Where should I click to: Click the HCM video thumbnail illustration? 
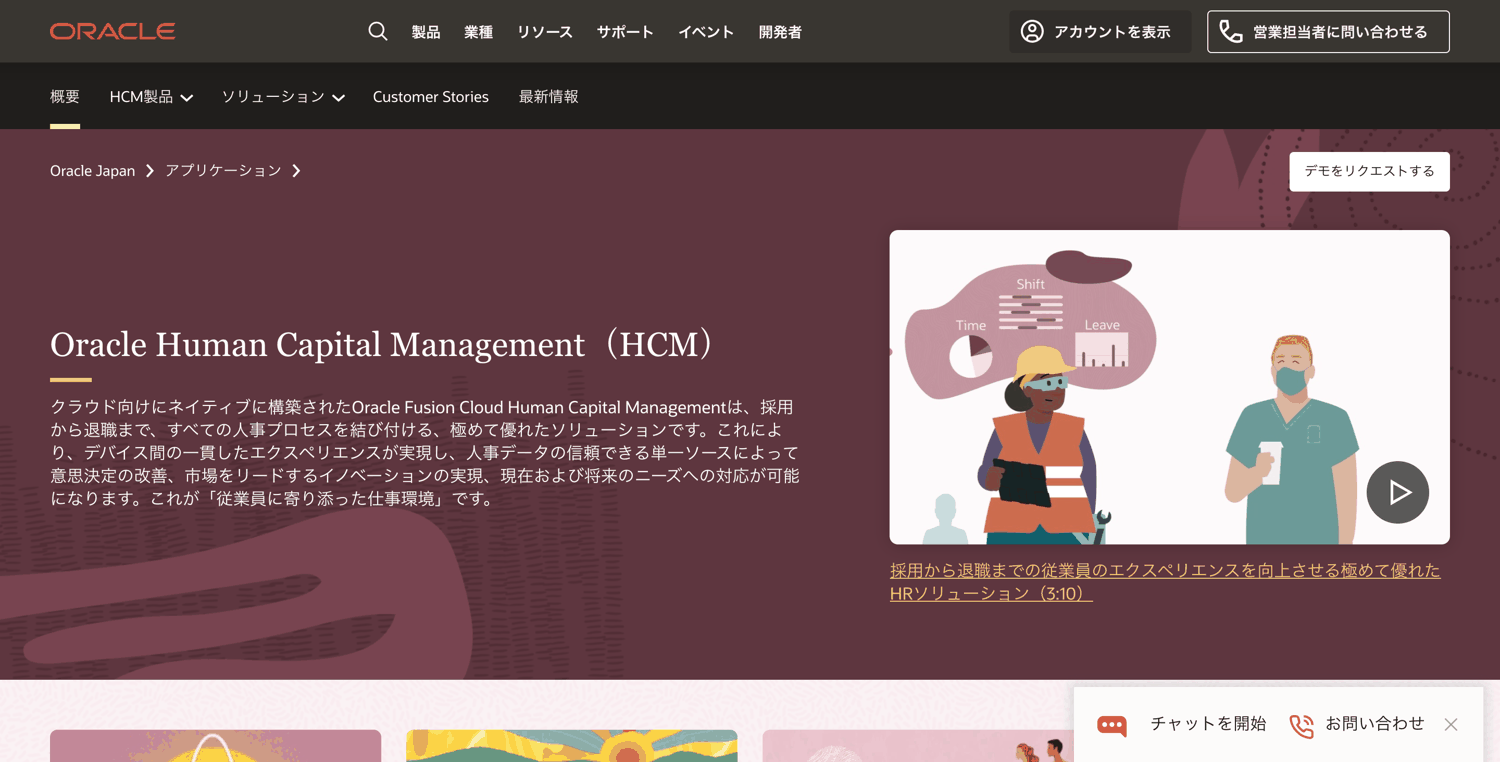click(x=1169, y=387)
